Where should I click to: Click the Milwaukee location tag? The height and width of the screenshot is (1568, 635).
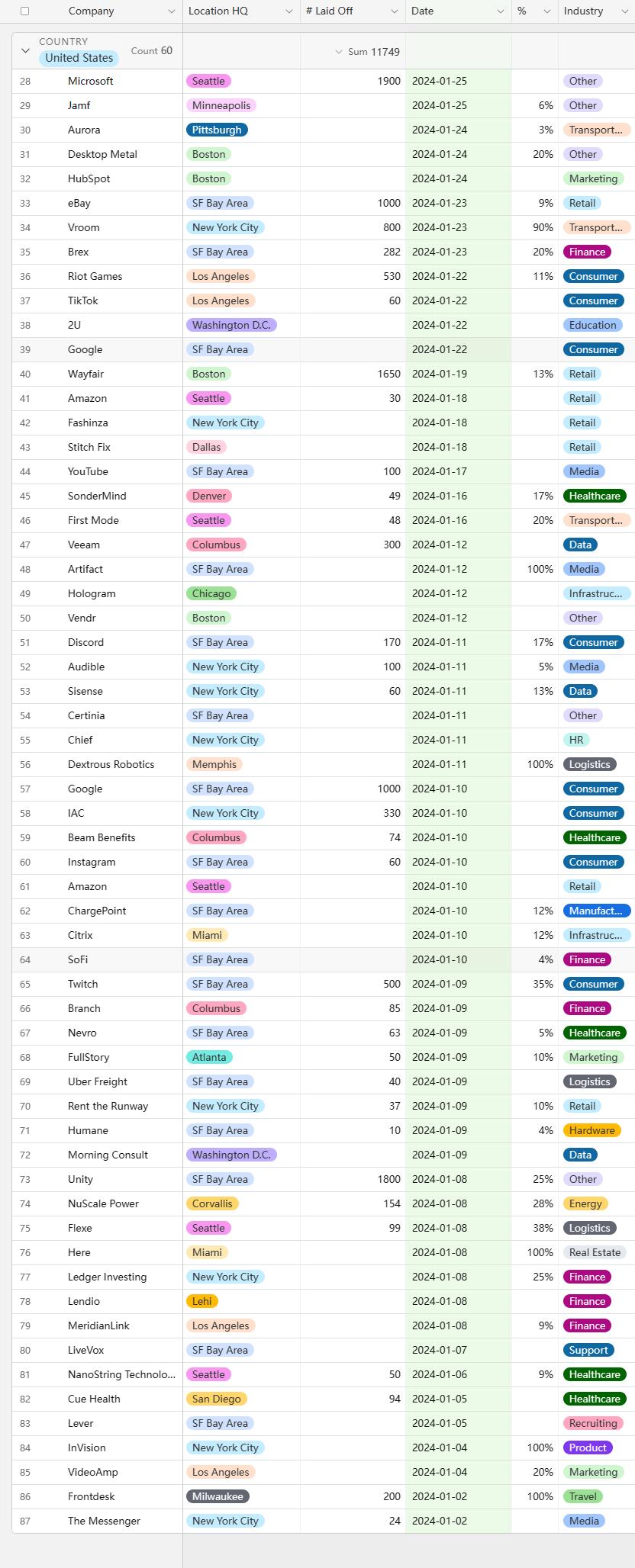218,1496
